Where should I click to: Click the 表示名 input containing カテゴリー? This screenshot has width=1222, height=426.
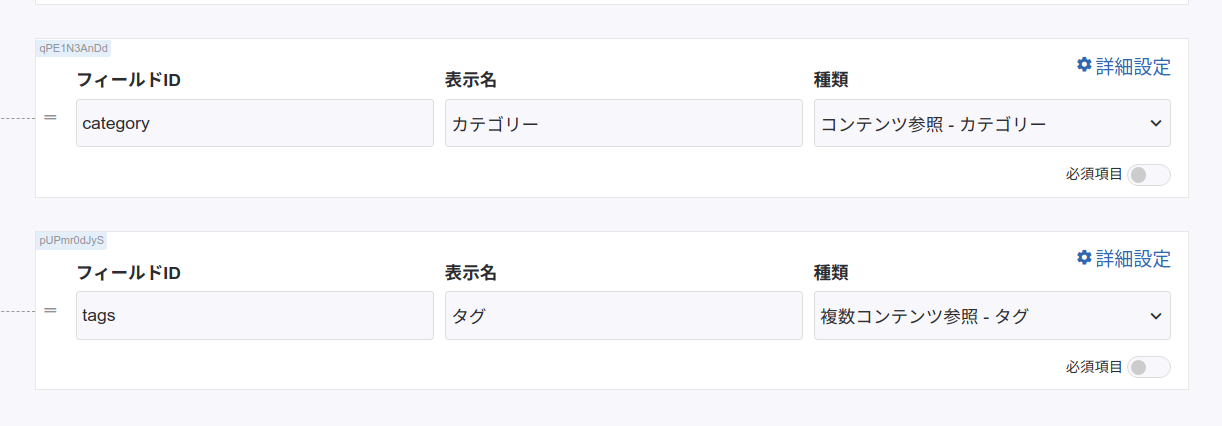pos(623,124)
